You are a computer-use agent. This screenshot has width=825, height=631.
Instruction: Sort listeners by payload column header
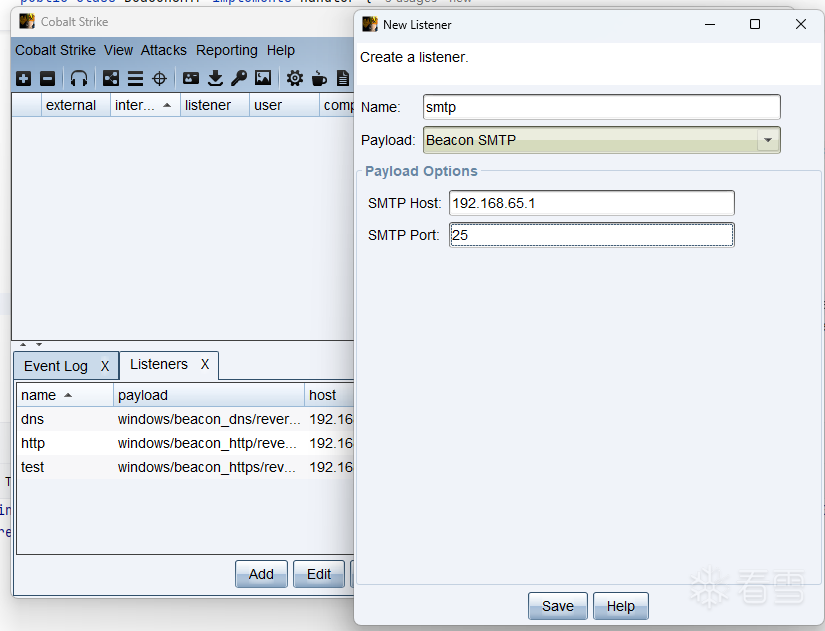click(209, 395)
